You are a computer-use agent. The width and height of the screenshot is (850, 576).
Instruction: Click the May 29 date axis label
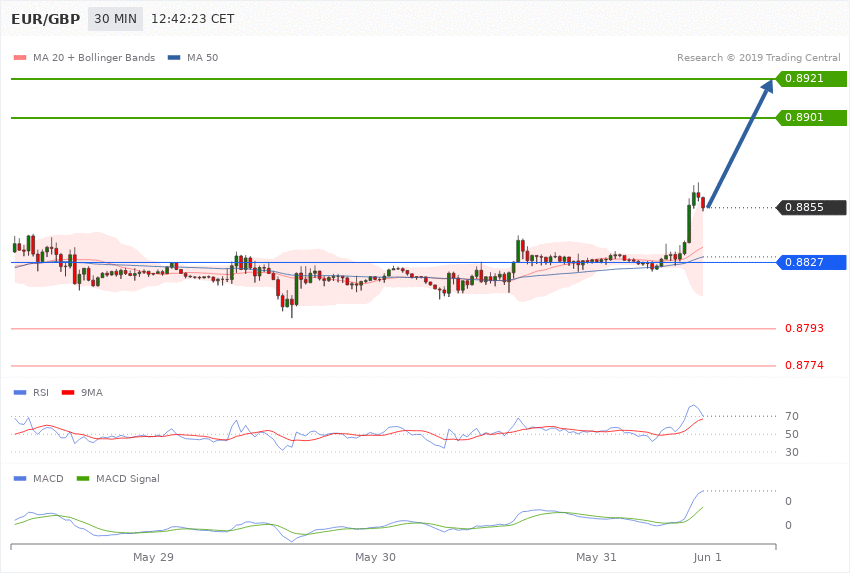pyautogui.click(x=153, y=557)
